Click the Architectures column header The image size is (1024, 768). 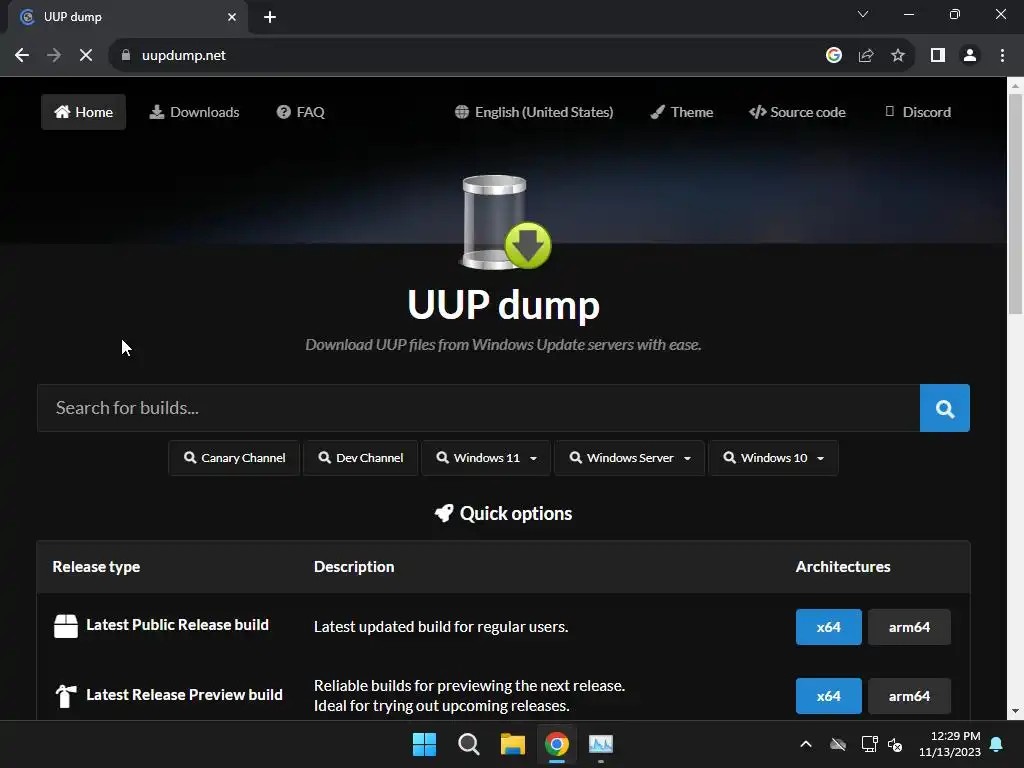[842, 567]
